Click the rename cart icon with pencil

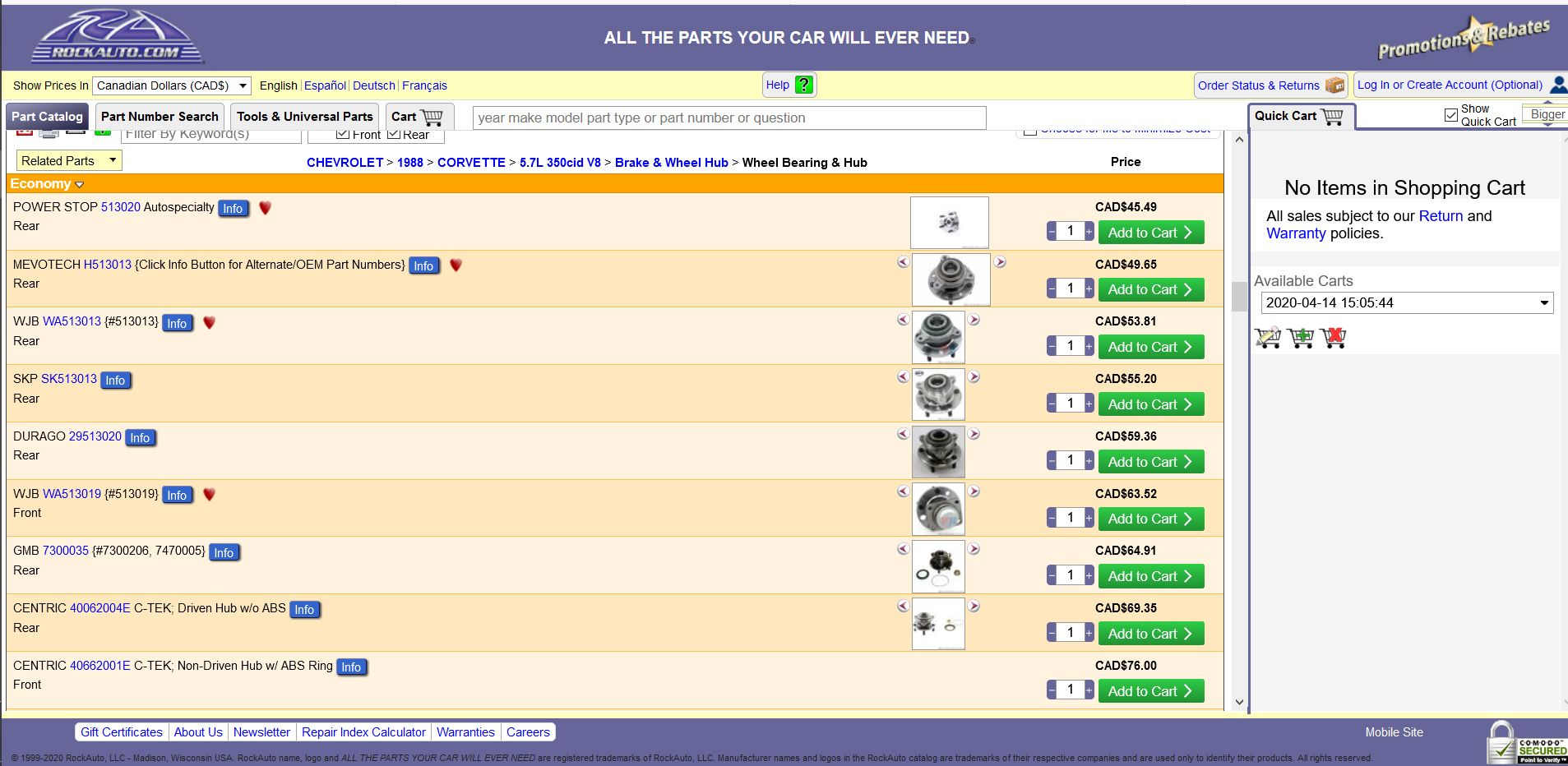1268,337
